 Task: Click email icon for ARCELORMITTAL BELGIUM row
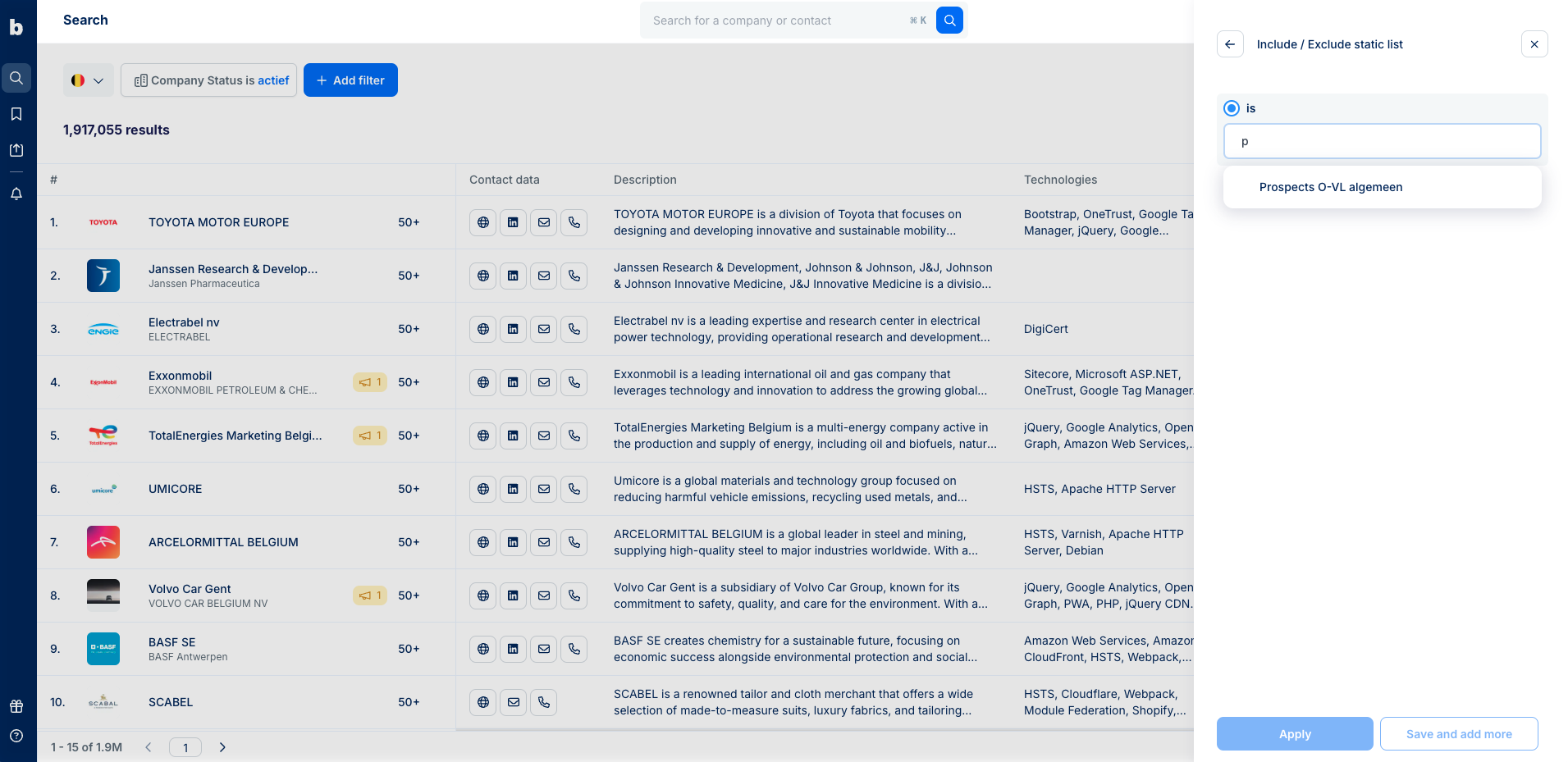(544, 542)
